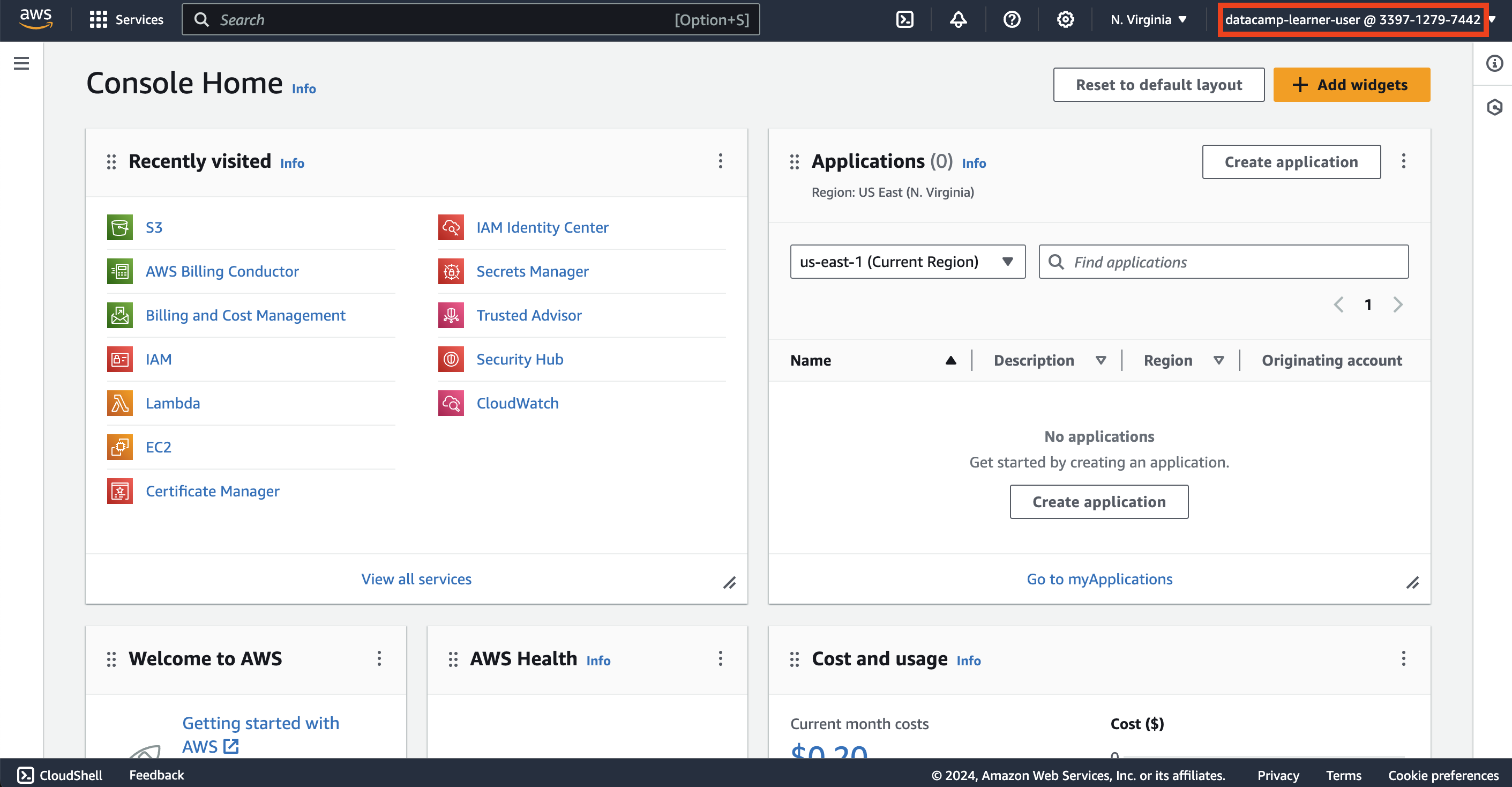Expand the N. Virginia region selector
This screenshot has width=1512, height=787.
1148,19
